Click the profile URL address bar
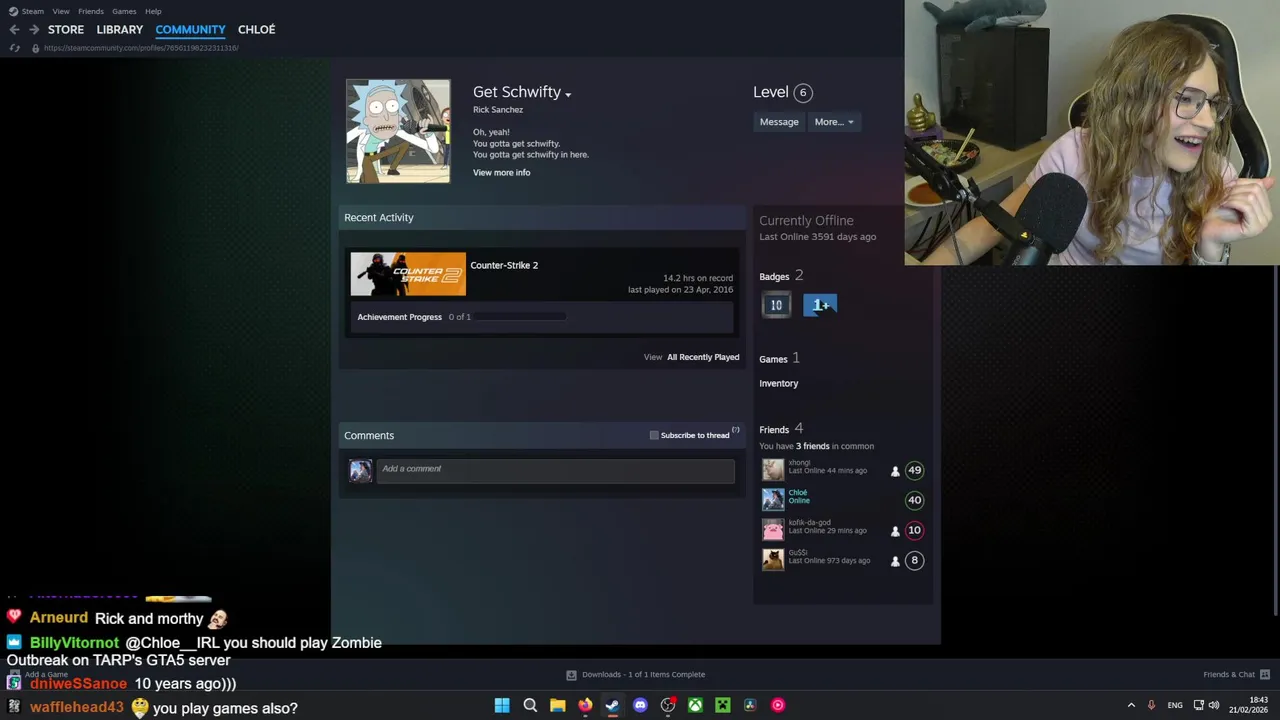1280x720 pixels. pyautogui.click(x=140, y=48)
